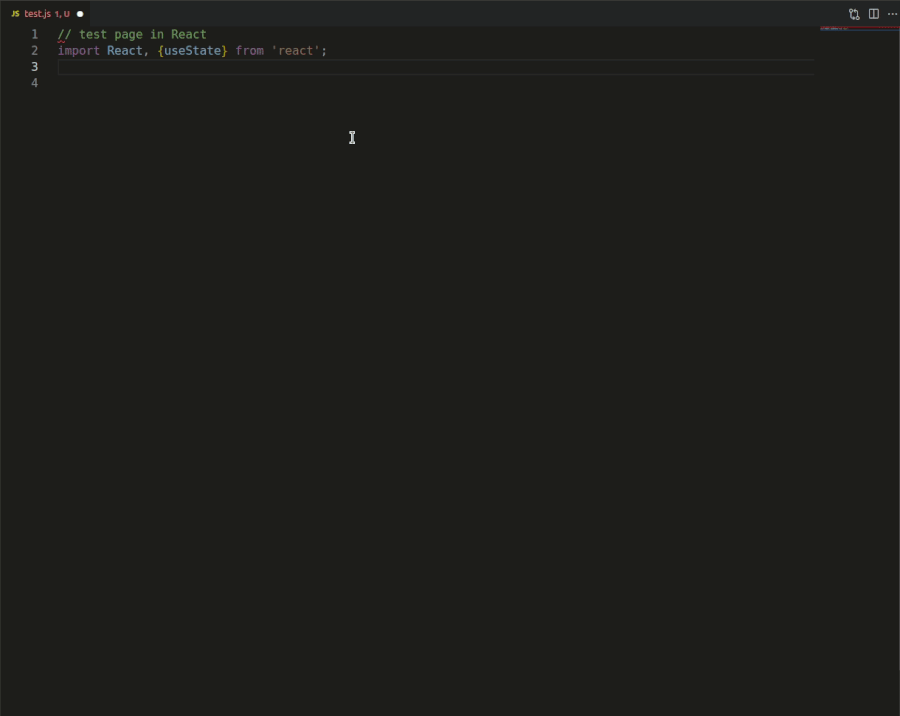Click the empty editor area below the code
Viewport: 900px width, 716px height.
[x=400, y=300]
